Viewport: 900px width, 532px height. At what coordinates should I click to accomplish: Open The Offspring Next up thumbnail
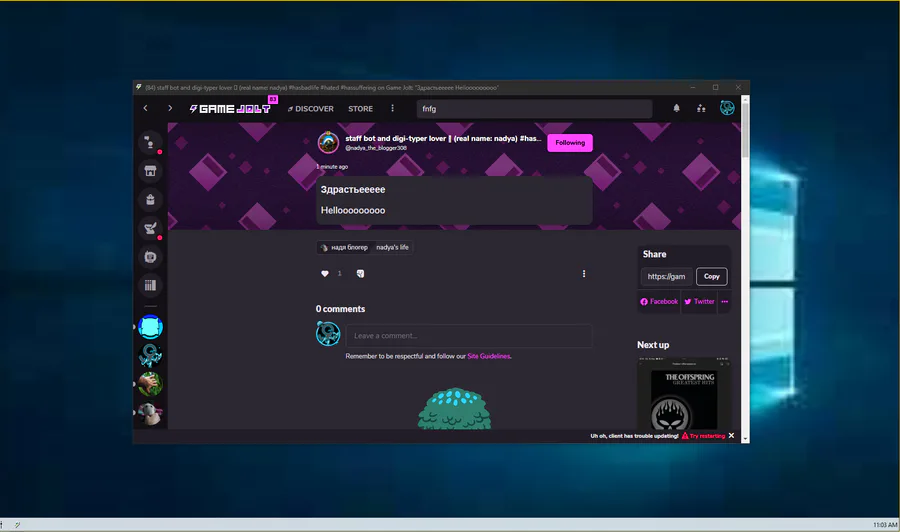point(684,393)
